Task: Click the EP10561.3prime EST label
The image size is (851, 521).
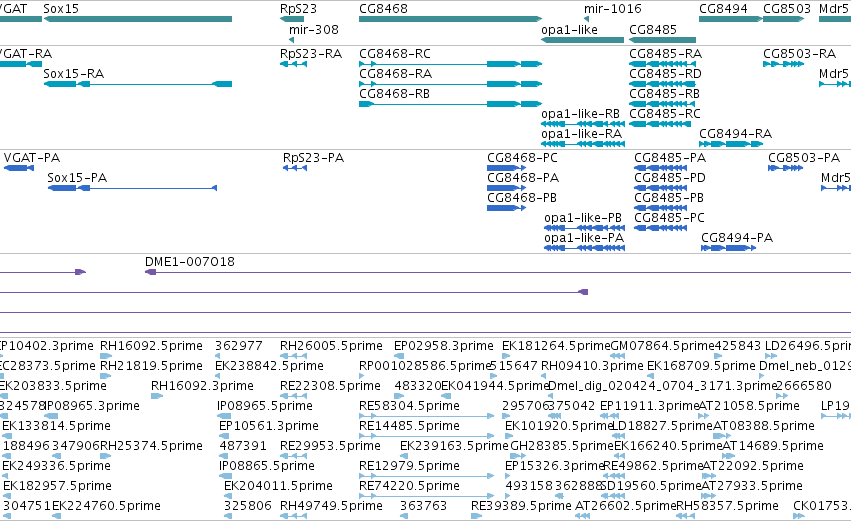Action: 269,426
